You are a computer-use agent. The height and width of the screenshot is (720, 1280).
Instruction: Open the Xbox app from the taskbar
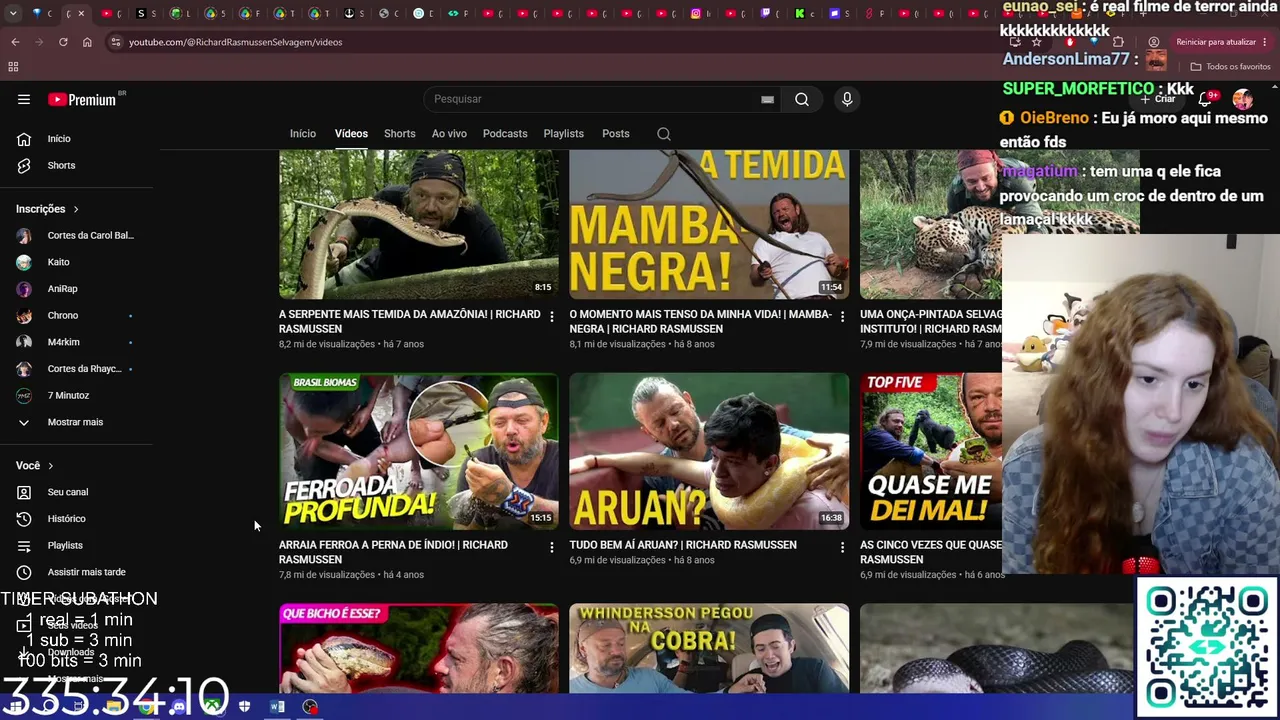coord(213,707)
